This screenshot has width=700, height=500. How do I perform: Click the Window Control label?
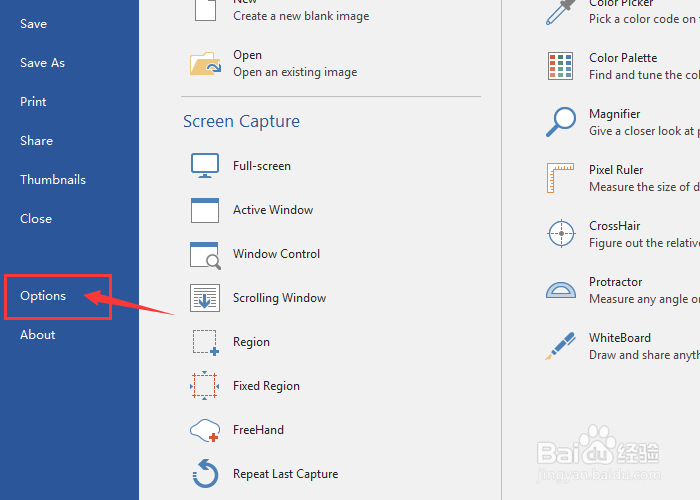tap(276, 254)
